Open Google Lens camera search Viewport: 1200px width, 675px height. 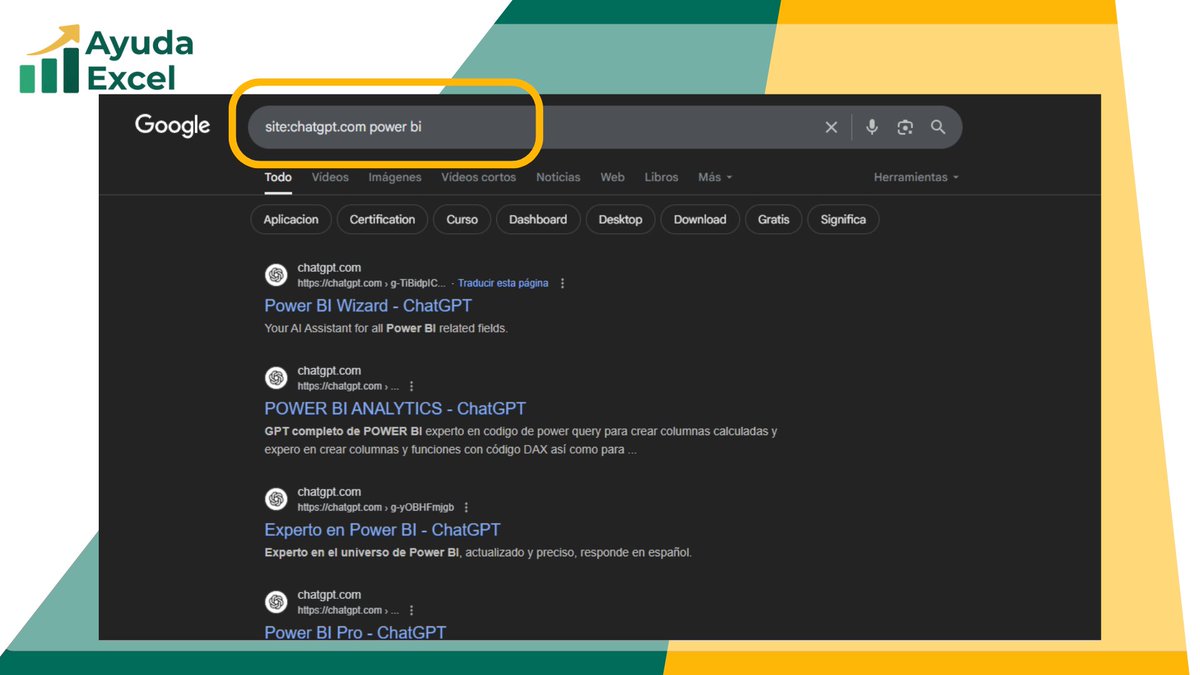click(905, 127)
